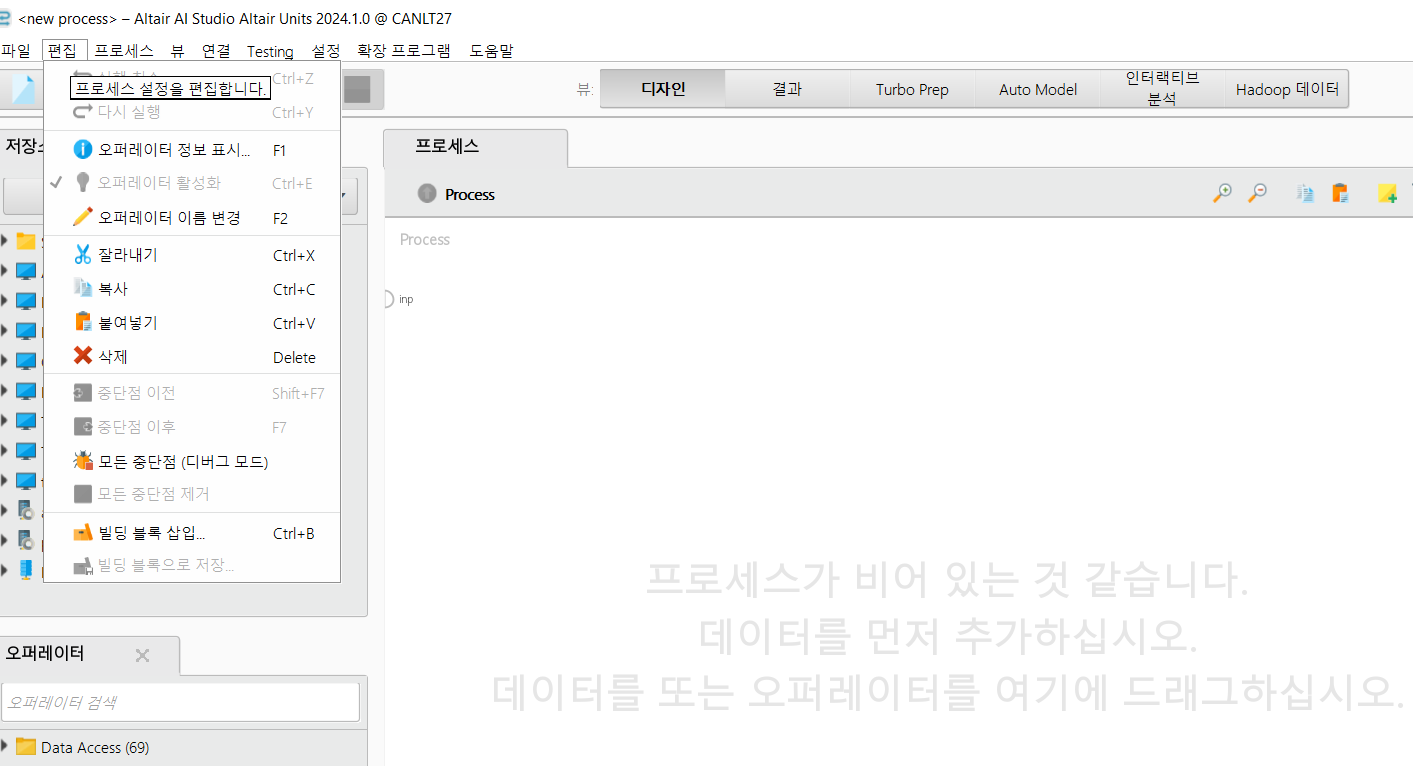The image size is (1413, 766).
Task: Open the Auto Model view
Action: tap(1037, 89)
